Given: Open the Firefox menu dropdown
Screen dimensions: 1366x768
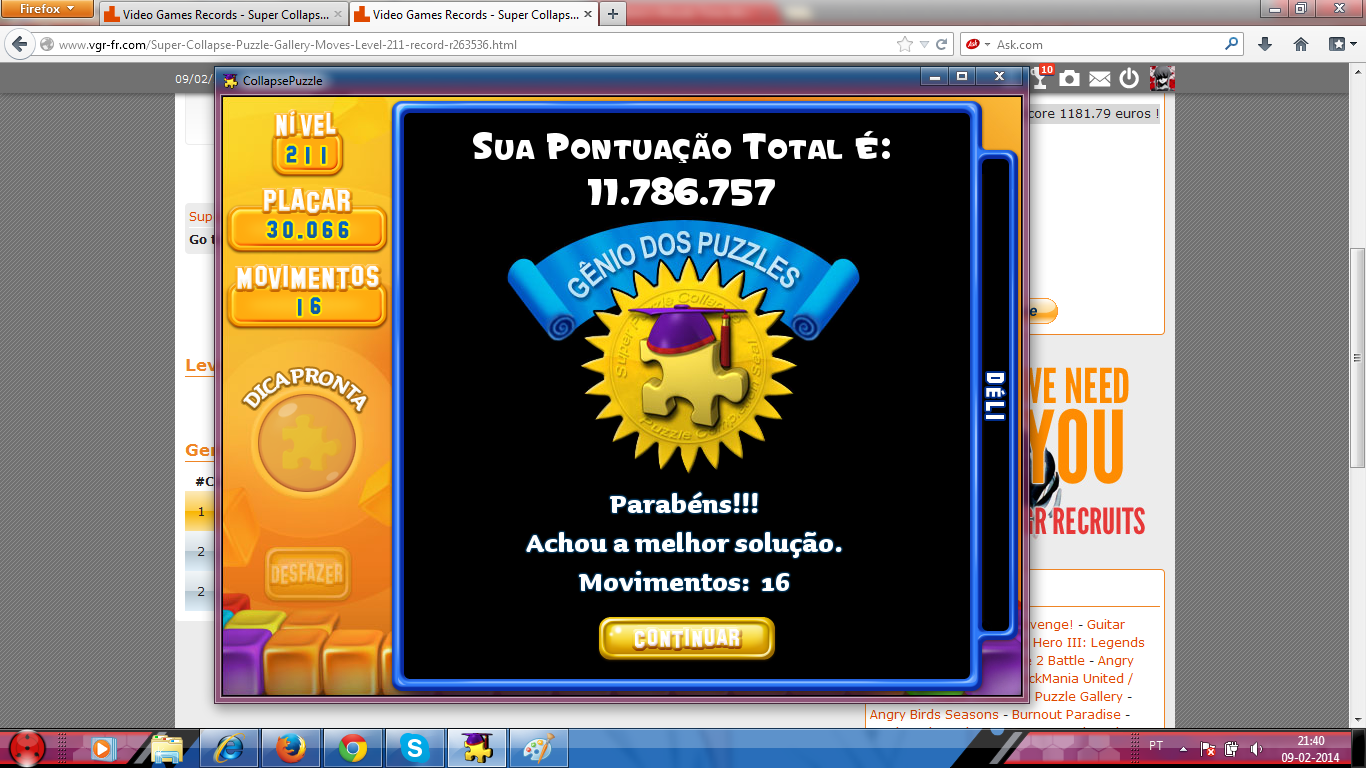Looking at the screenshot, I should tap(48, 9).
